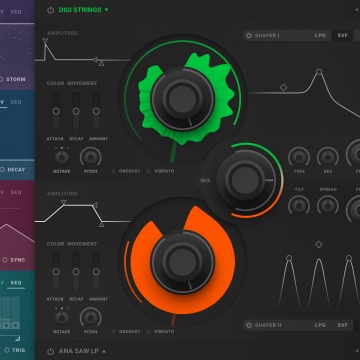Select the center octave dot above green layer OCTAVE
360x360 pixels.
(62, 148)
